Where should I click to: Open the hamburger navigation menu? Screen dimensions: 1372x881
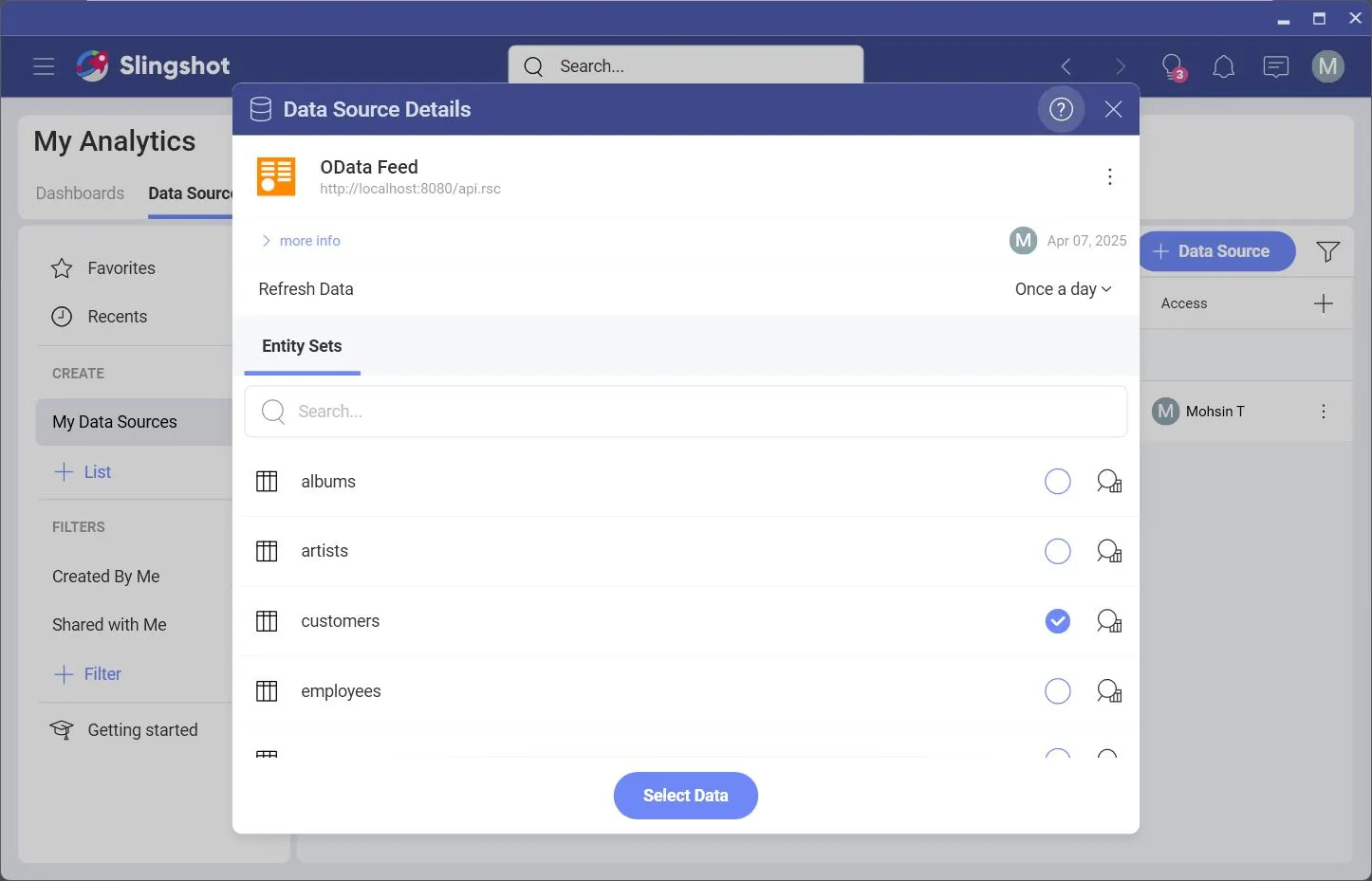pyautogui.click(x=44, y=66)
